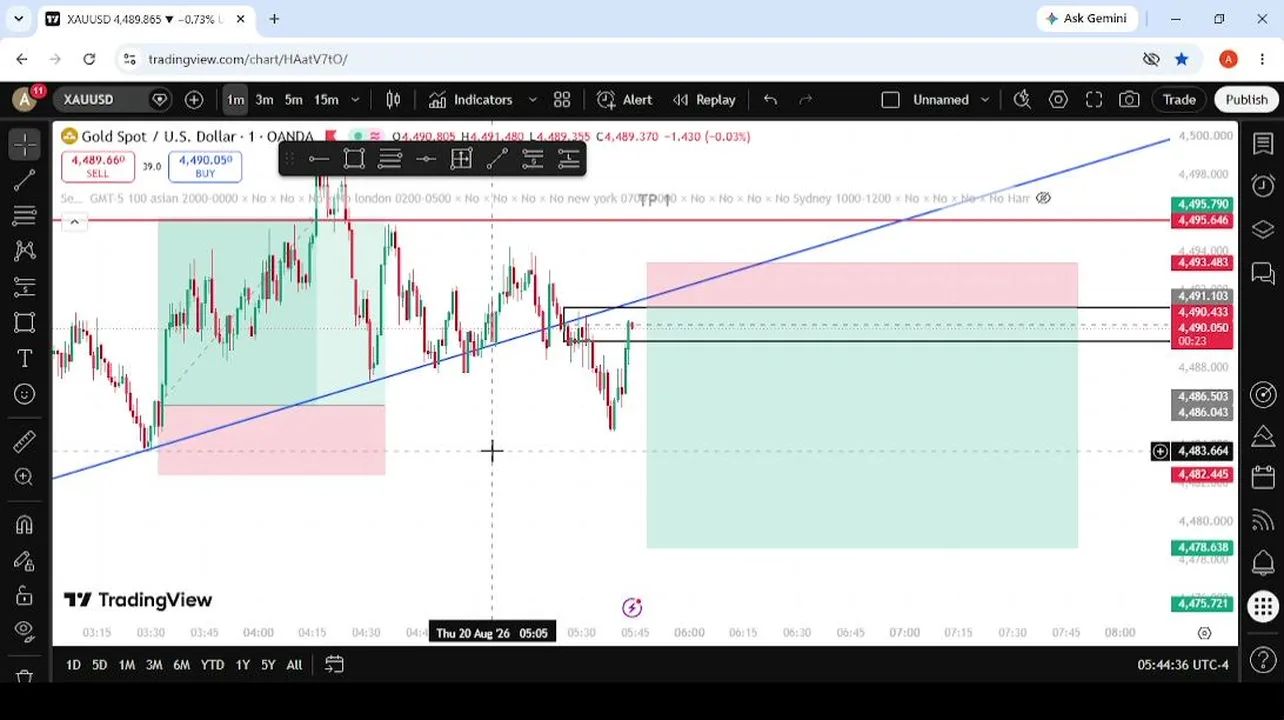Viewport: 1284px width, 720px height.
Task: Hide all drawings with eye icon
Action: (x=25, y=631)
